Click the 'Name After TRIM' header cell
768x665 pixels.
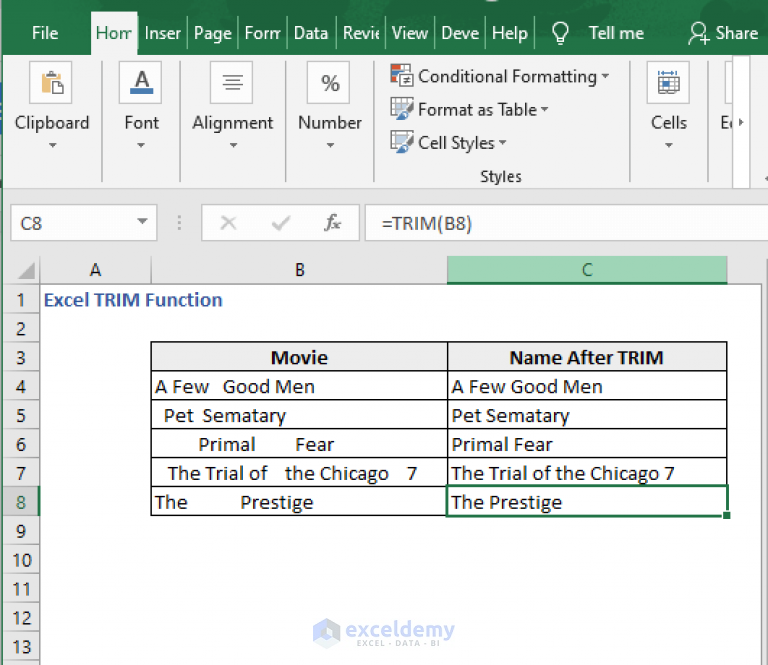(587, 357)
